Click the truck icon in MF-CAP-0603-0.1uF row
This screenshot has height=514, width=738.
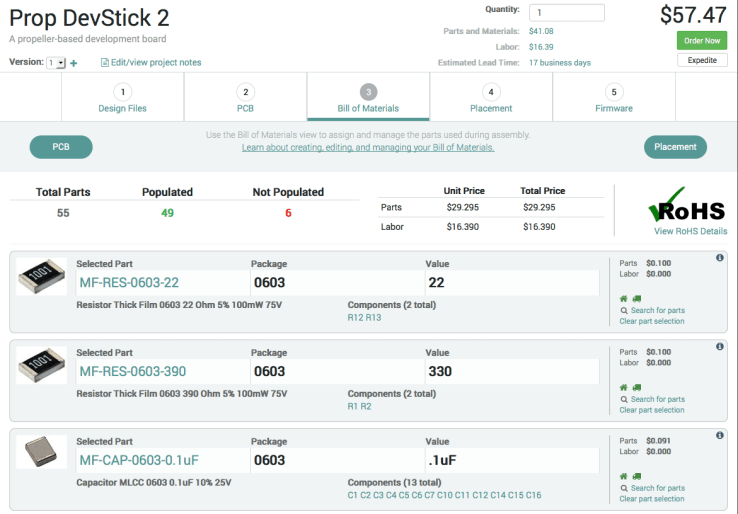(636, 476)
